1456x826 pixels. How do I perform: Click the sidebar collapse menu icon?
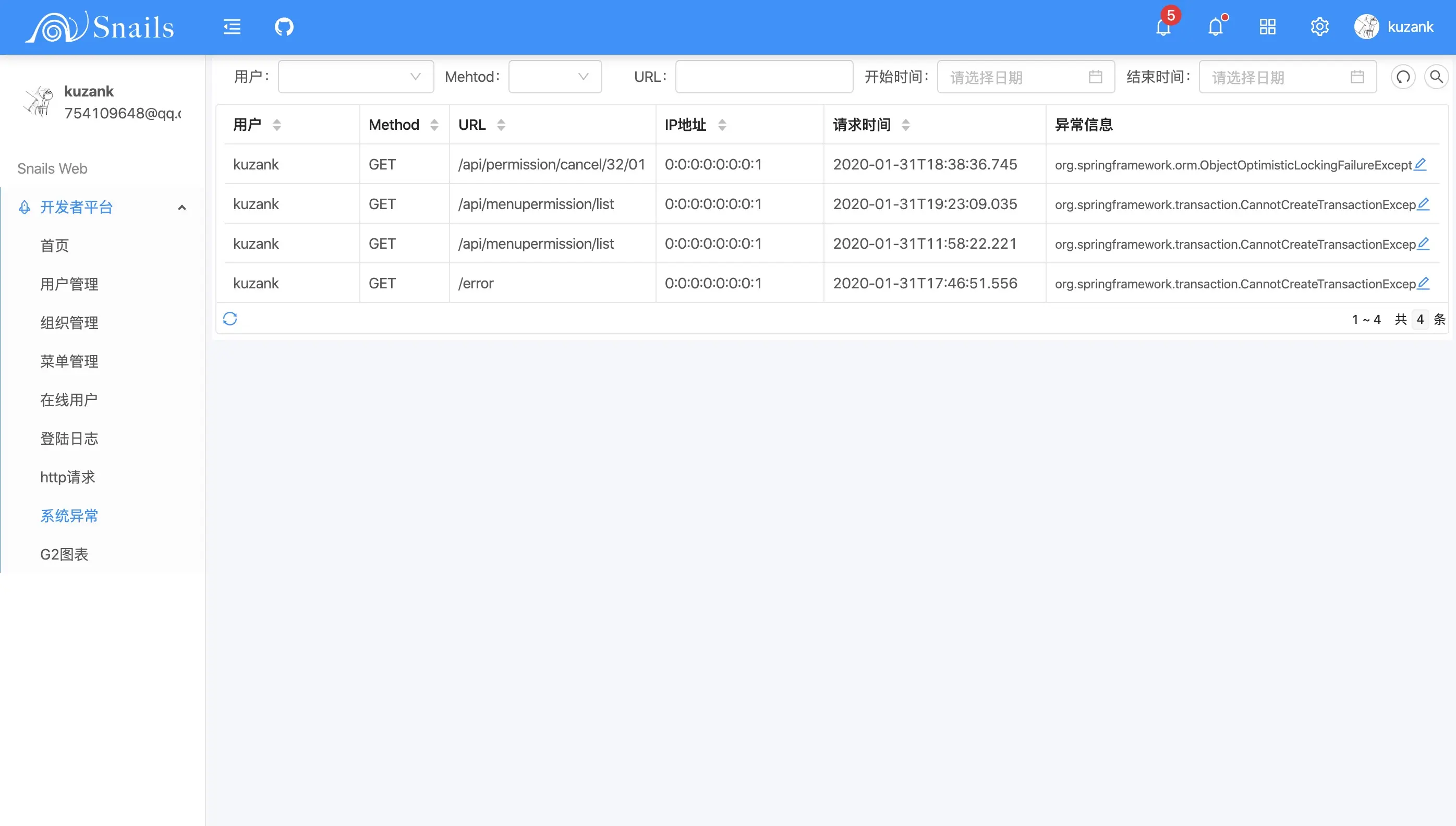coord(232,27)
